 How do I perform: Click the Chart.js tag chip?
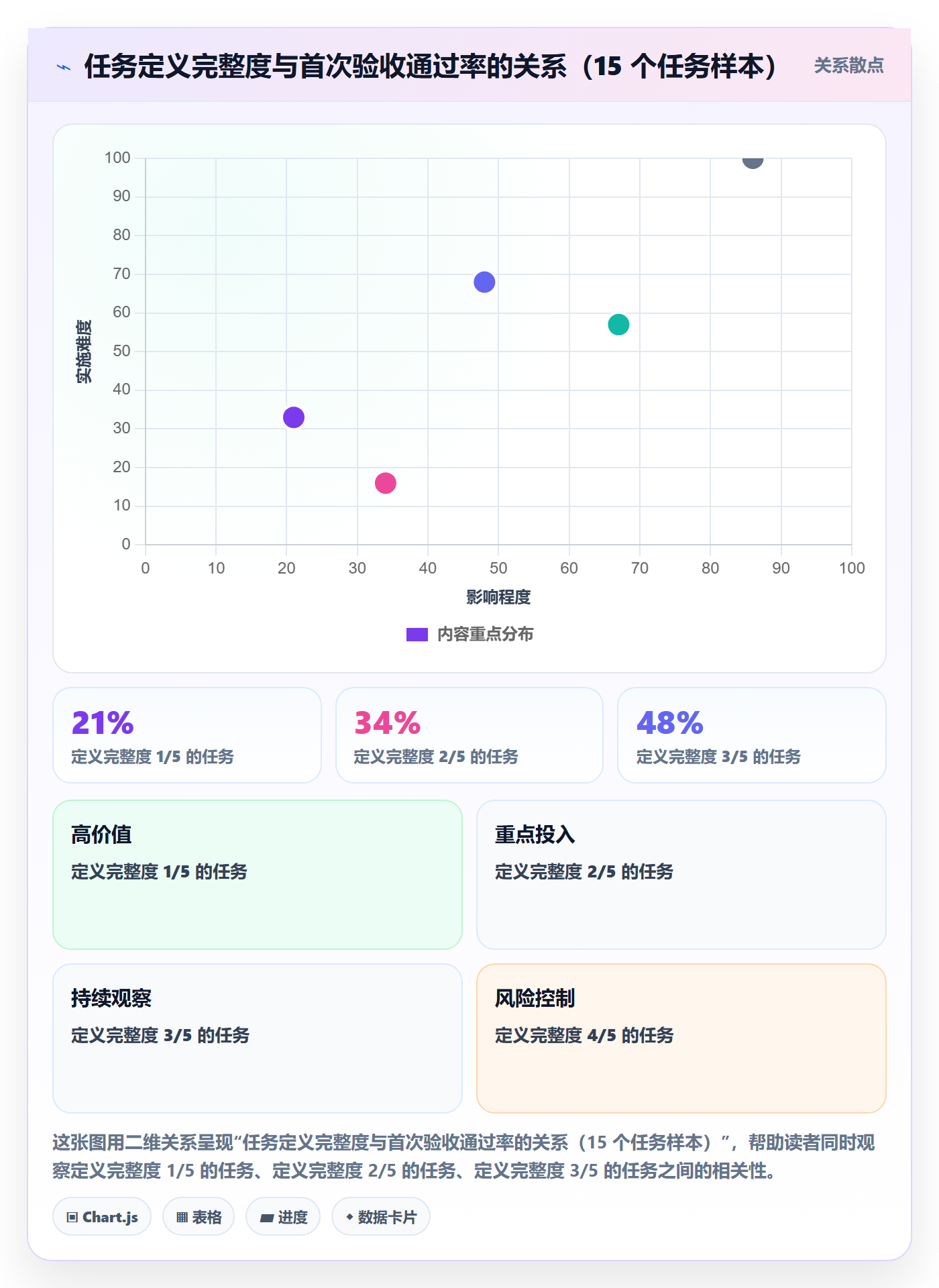point(102,1217)
